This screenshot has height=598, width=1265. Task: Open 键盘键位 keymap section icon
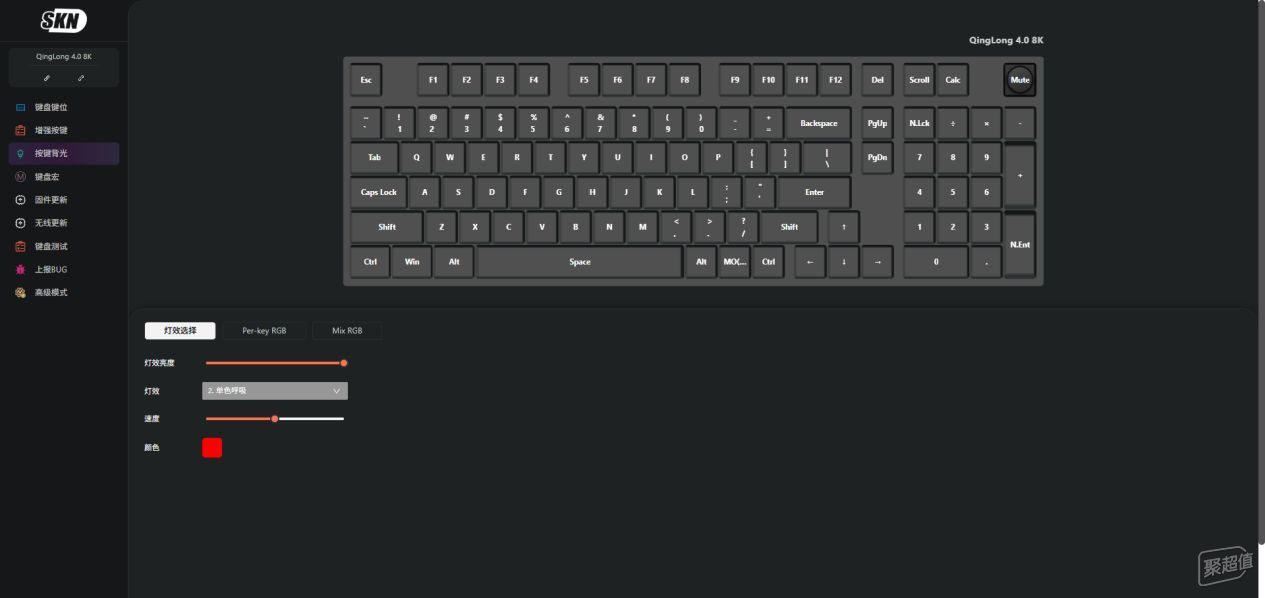pos(20,107)
